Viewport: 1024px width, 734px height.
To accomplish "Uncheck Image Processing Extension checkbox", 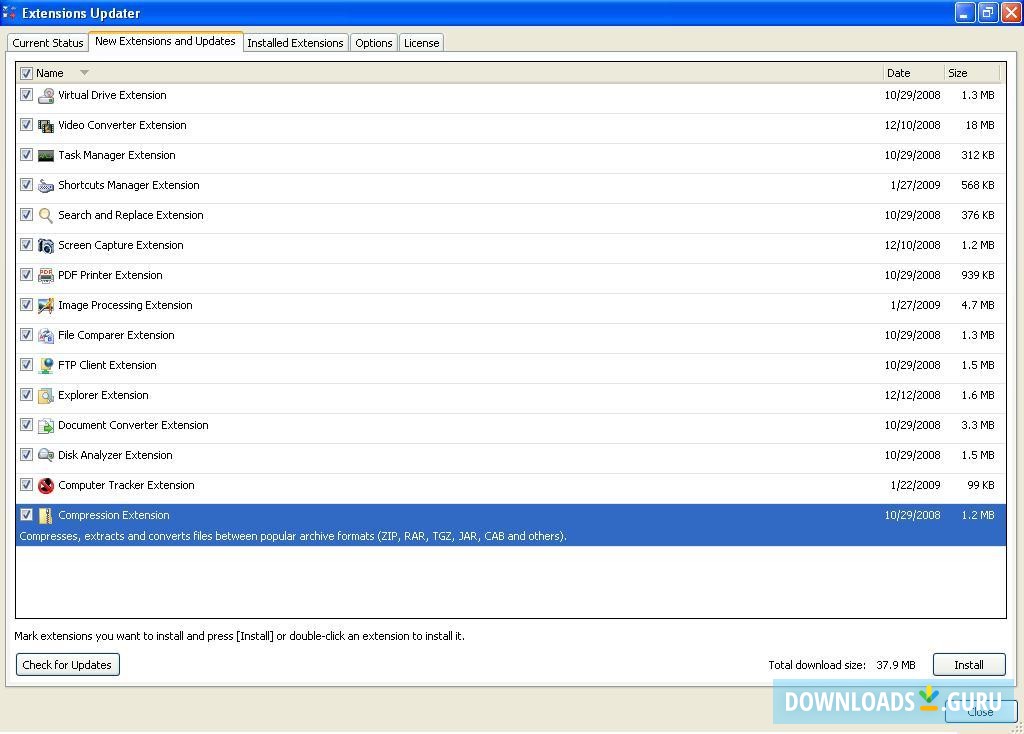I will (26, 305).
